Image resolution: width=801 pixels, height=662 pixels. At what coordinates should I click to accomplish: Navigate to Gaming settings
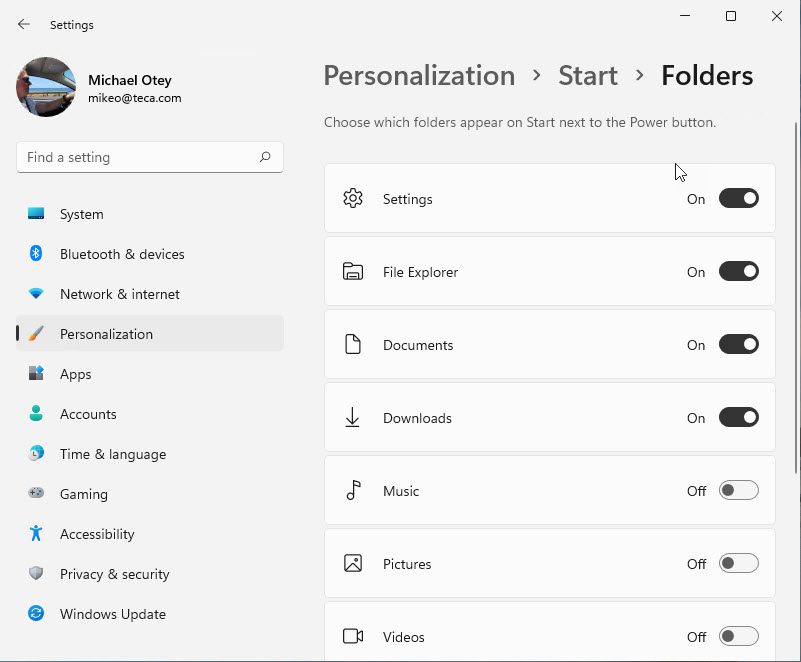coord(150,493)
